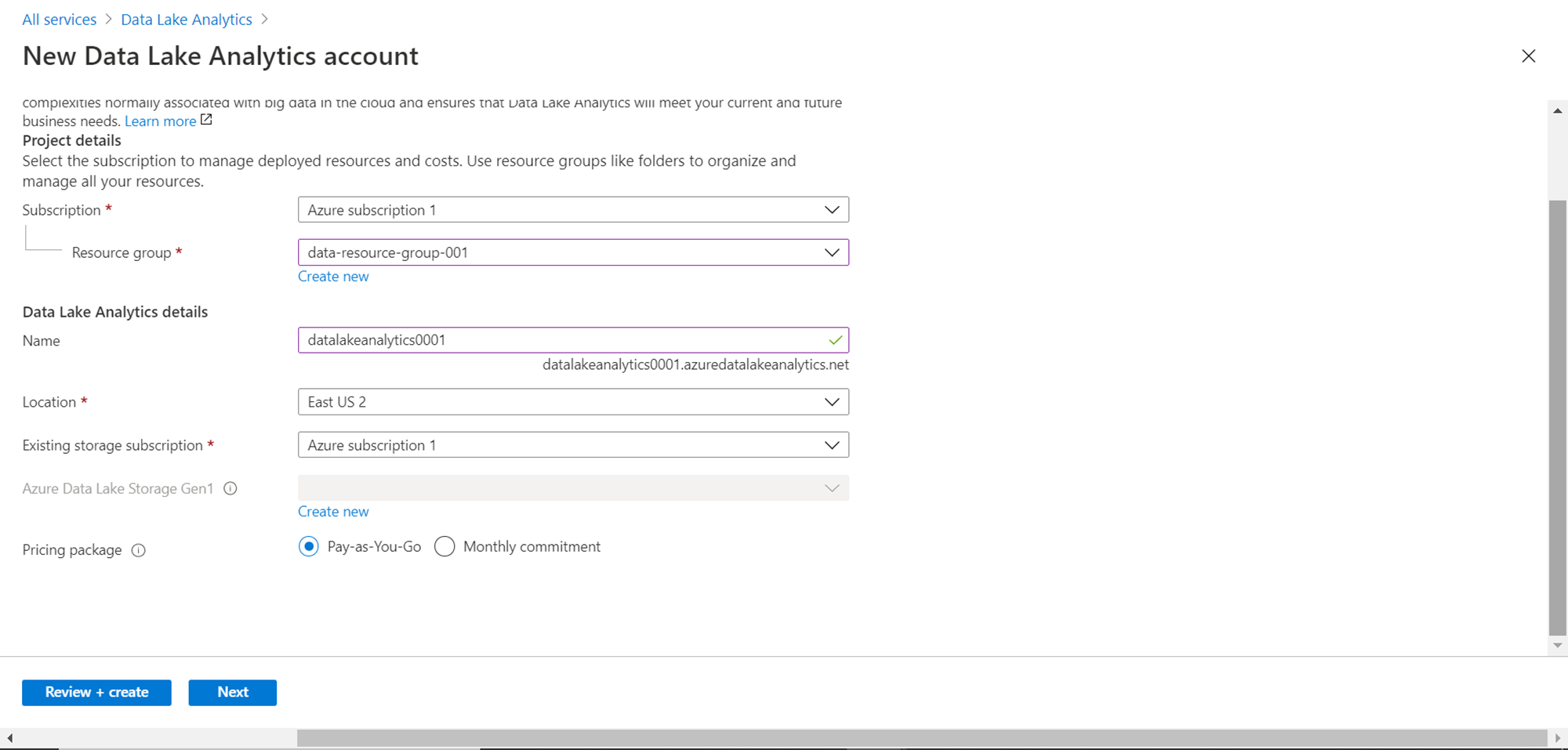
Task: Click the Pricing package info icon
Action: [x=139, y=550]
